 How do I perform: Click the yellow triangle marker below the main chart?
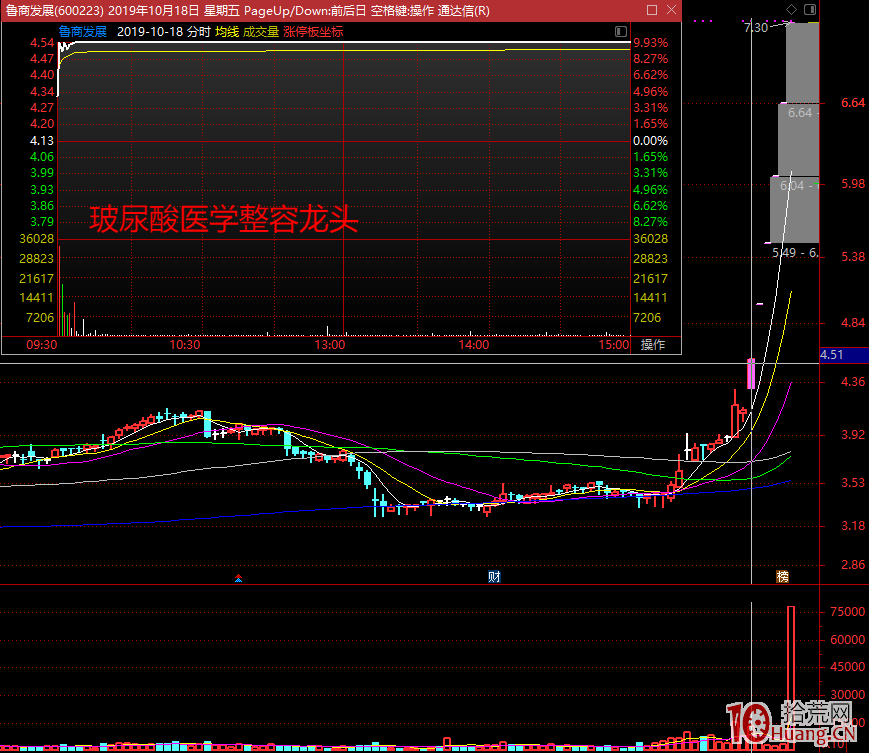click(238, 578)
